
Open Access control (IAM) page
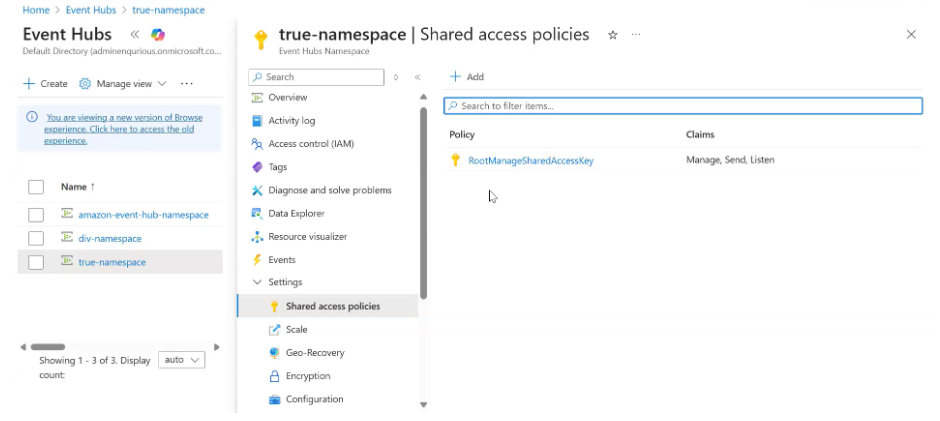[x=310, y=144]
